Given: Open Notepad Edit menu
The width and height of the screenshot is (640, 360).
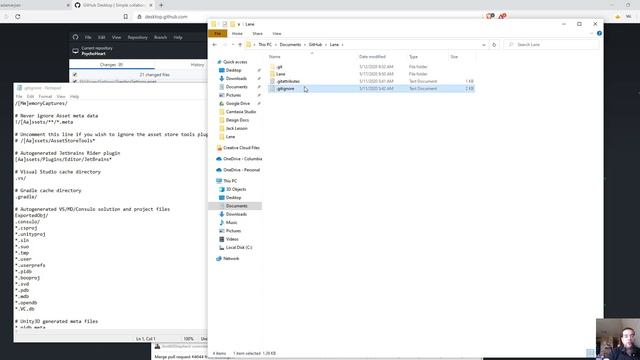Looking at the screenshot, I should point(31,97).
